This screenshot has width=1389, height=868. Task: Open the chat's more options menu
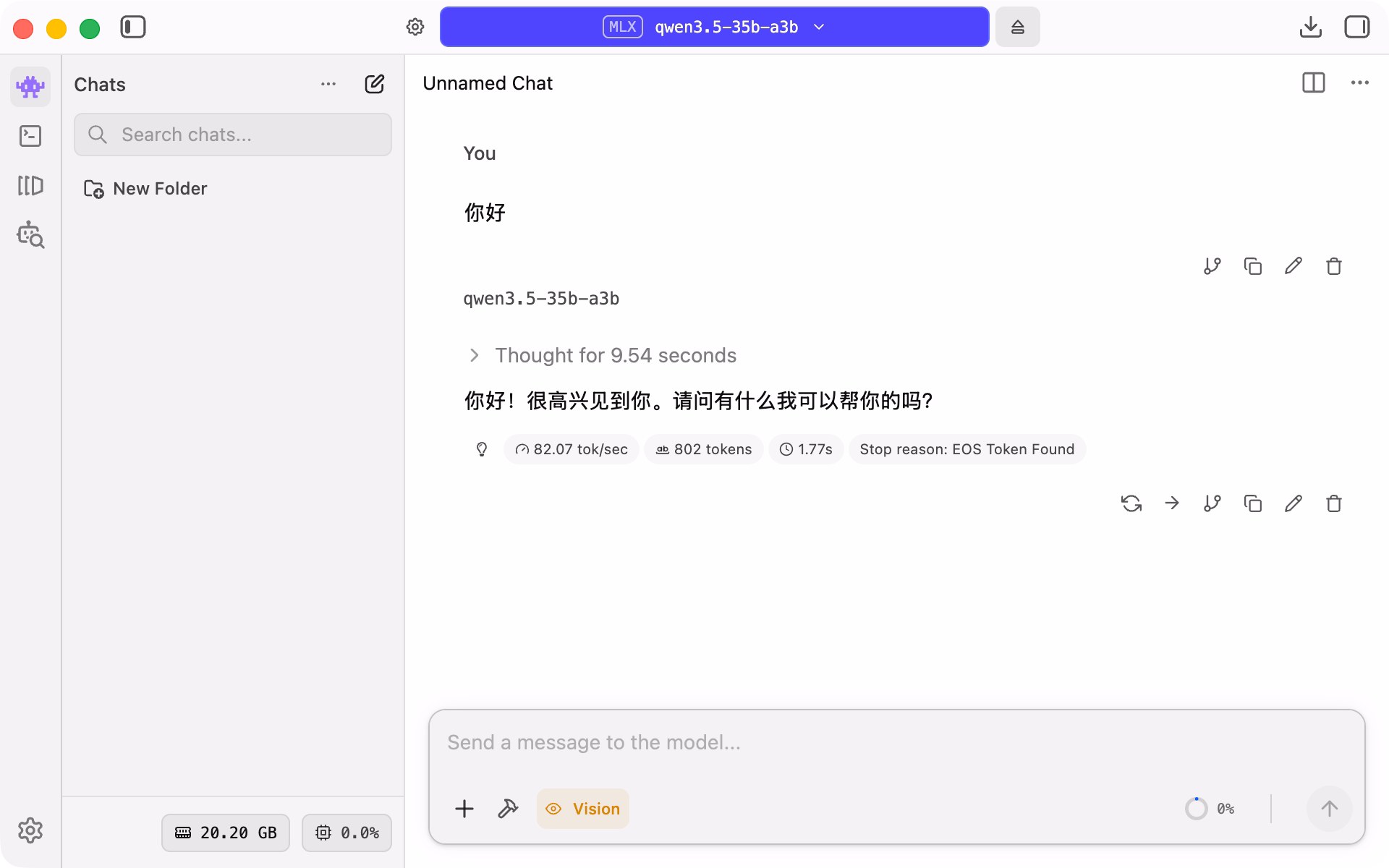point(1359,83)
